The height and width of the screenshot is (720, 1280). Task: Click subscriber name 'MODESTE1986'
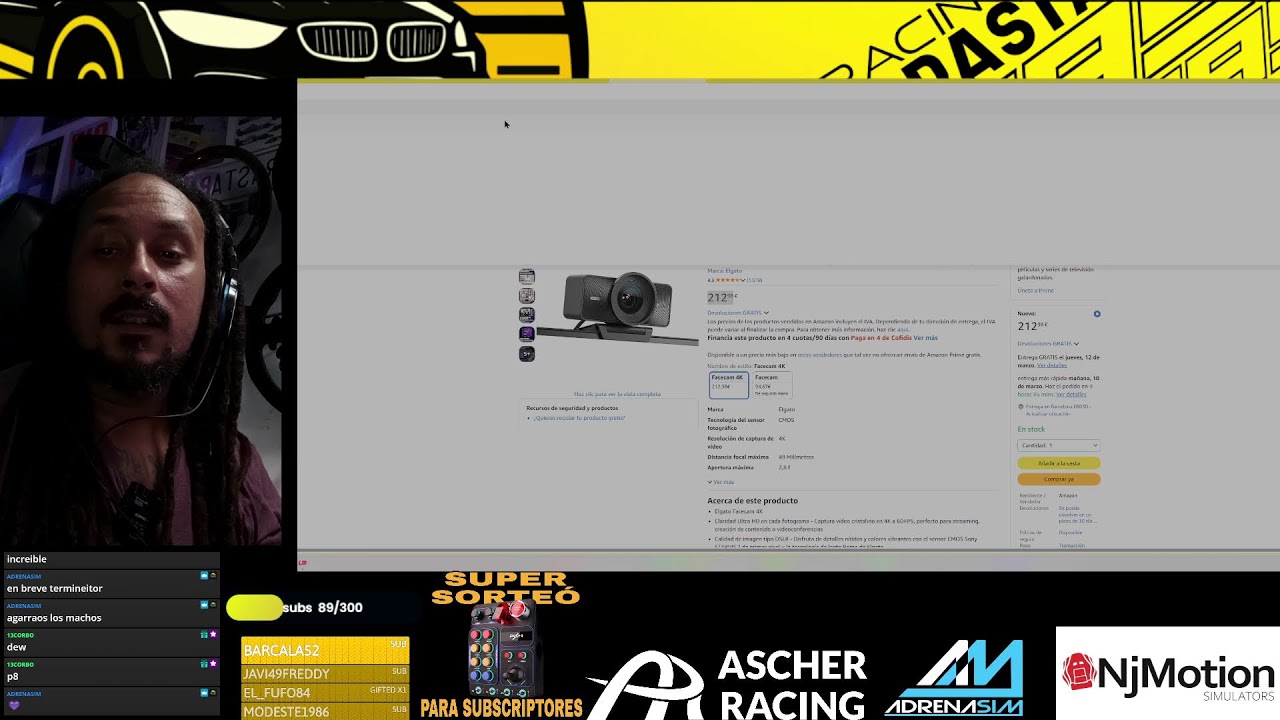coord(286,712)
